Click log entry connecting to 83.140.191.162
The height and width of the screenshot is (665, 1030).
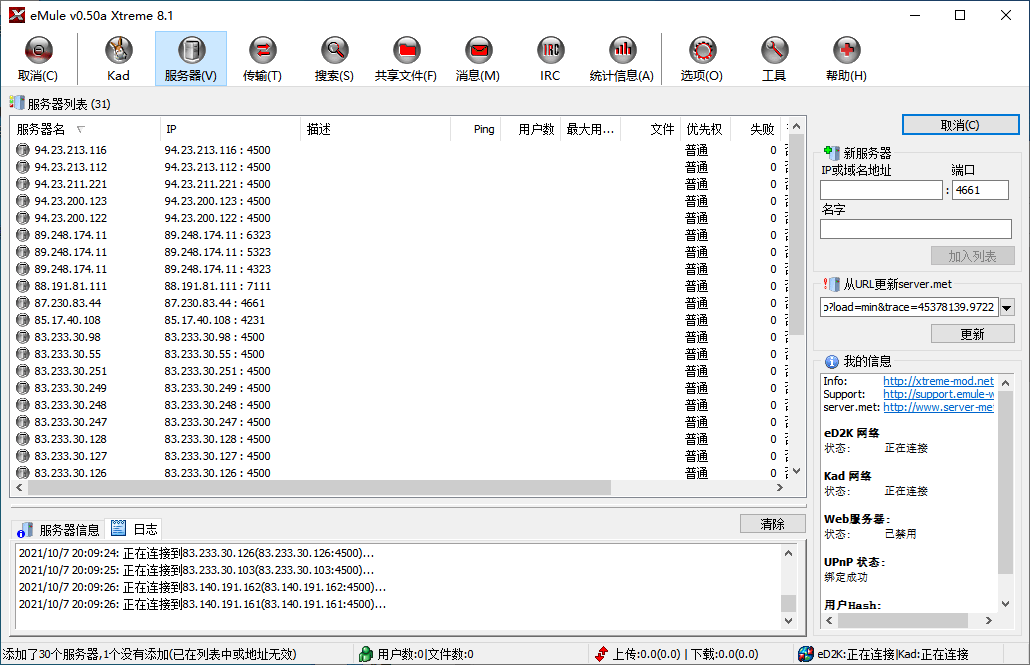pyautogui.click(x=202, y=587)
